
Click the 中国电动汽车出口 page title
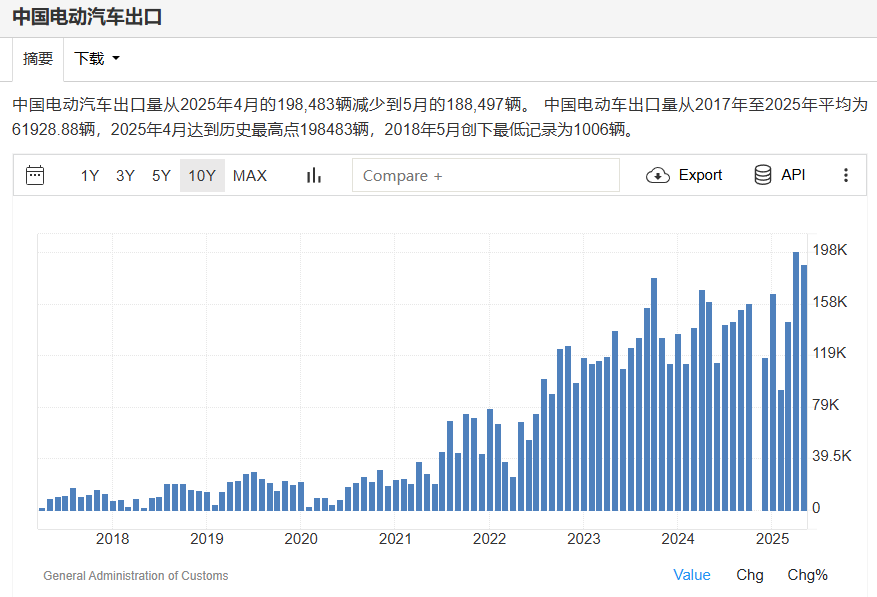(x=87, y=17)
